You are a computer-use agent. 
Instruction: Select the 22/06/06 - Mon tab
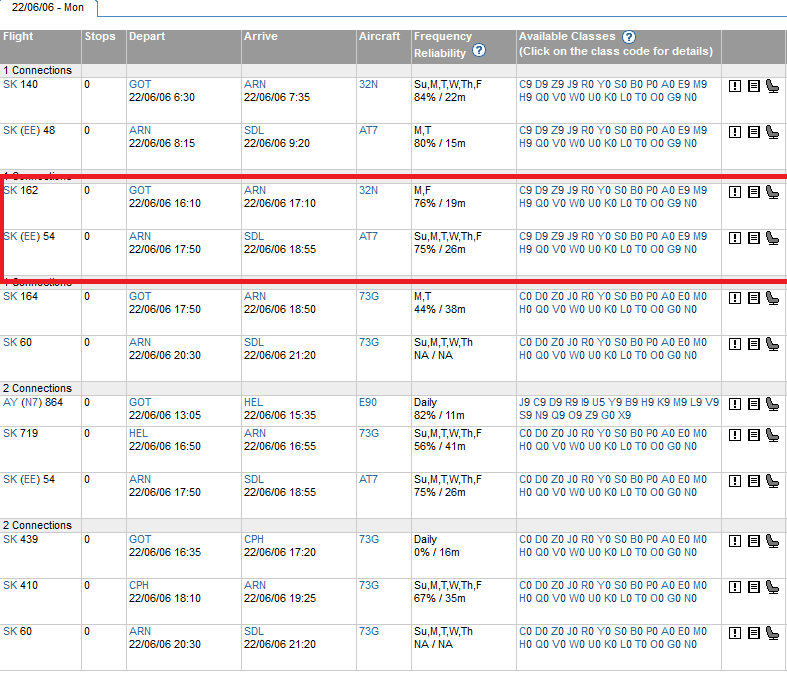[48, 8]
